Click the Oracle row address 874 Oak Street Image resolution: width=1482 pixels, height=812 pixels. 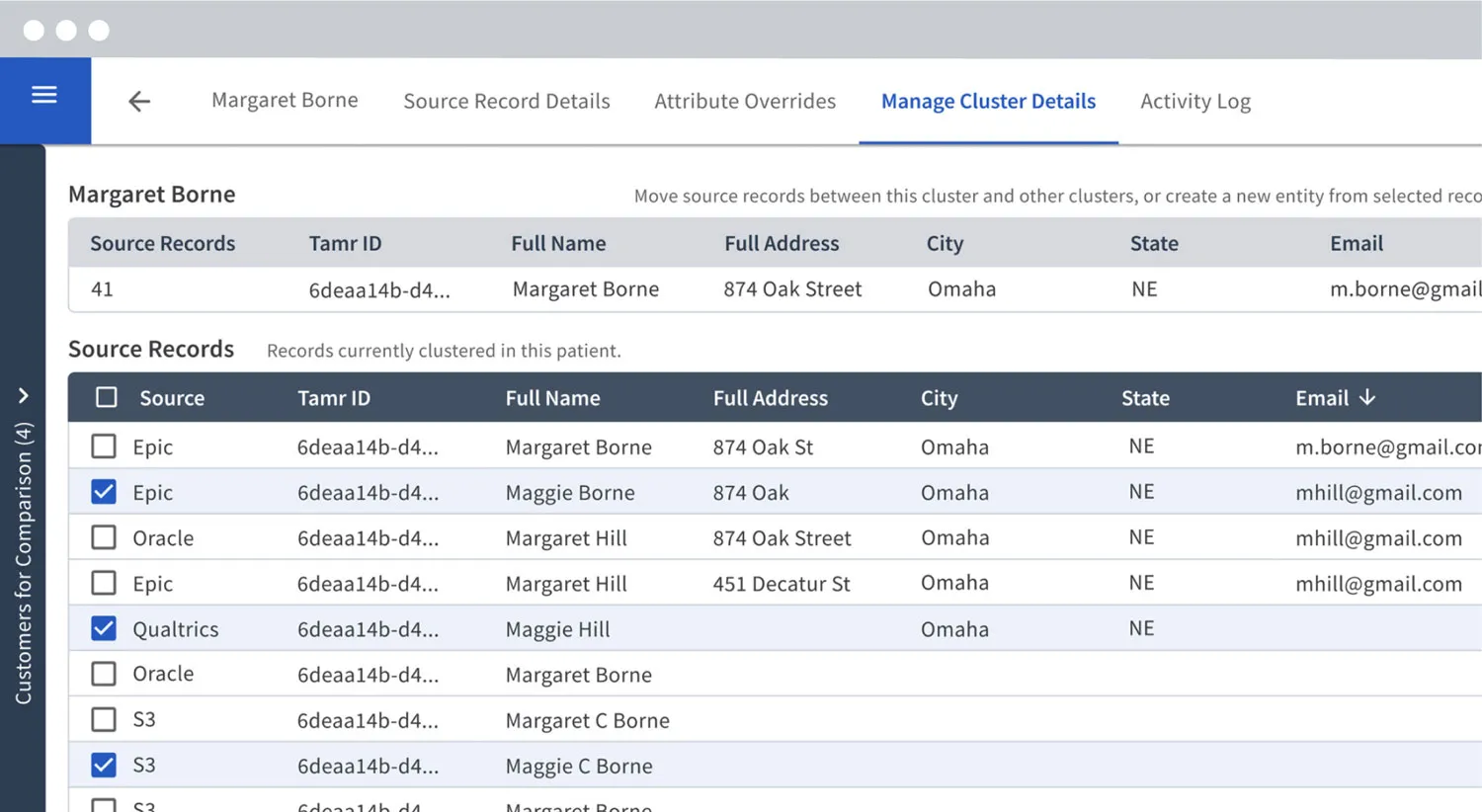782,538
